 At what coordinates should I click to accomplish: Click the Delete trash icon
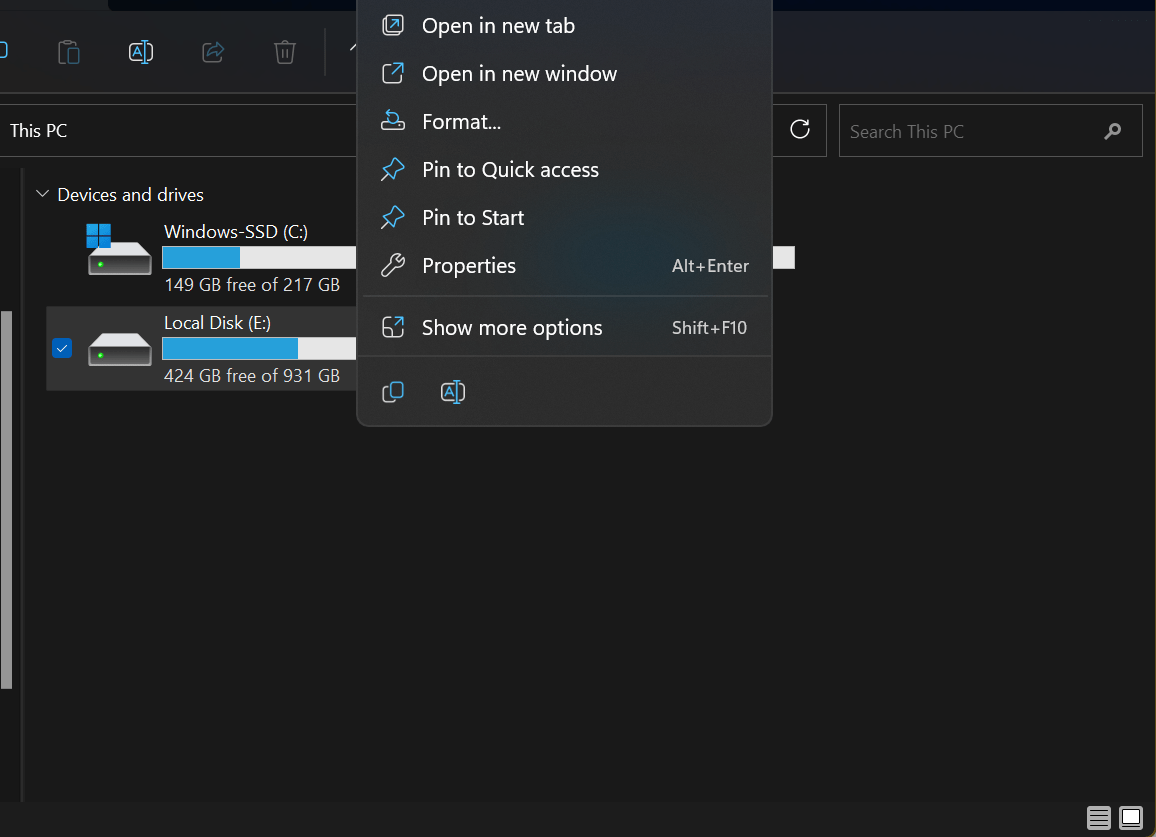point(284,51)
